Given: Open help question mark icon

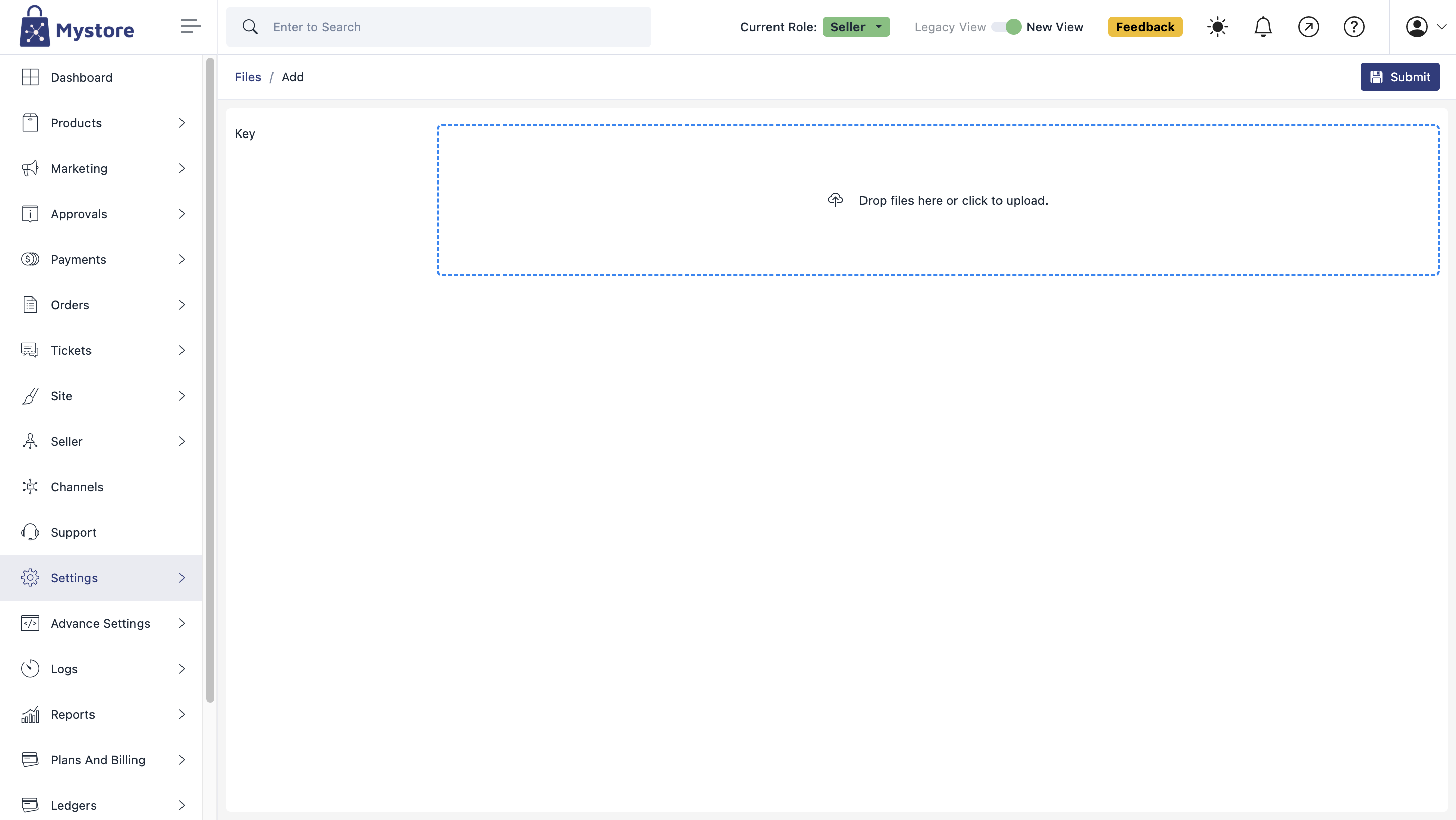Looking at the screenshot, I should tap(1354, 27).
